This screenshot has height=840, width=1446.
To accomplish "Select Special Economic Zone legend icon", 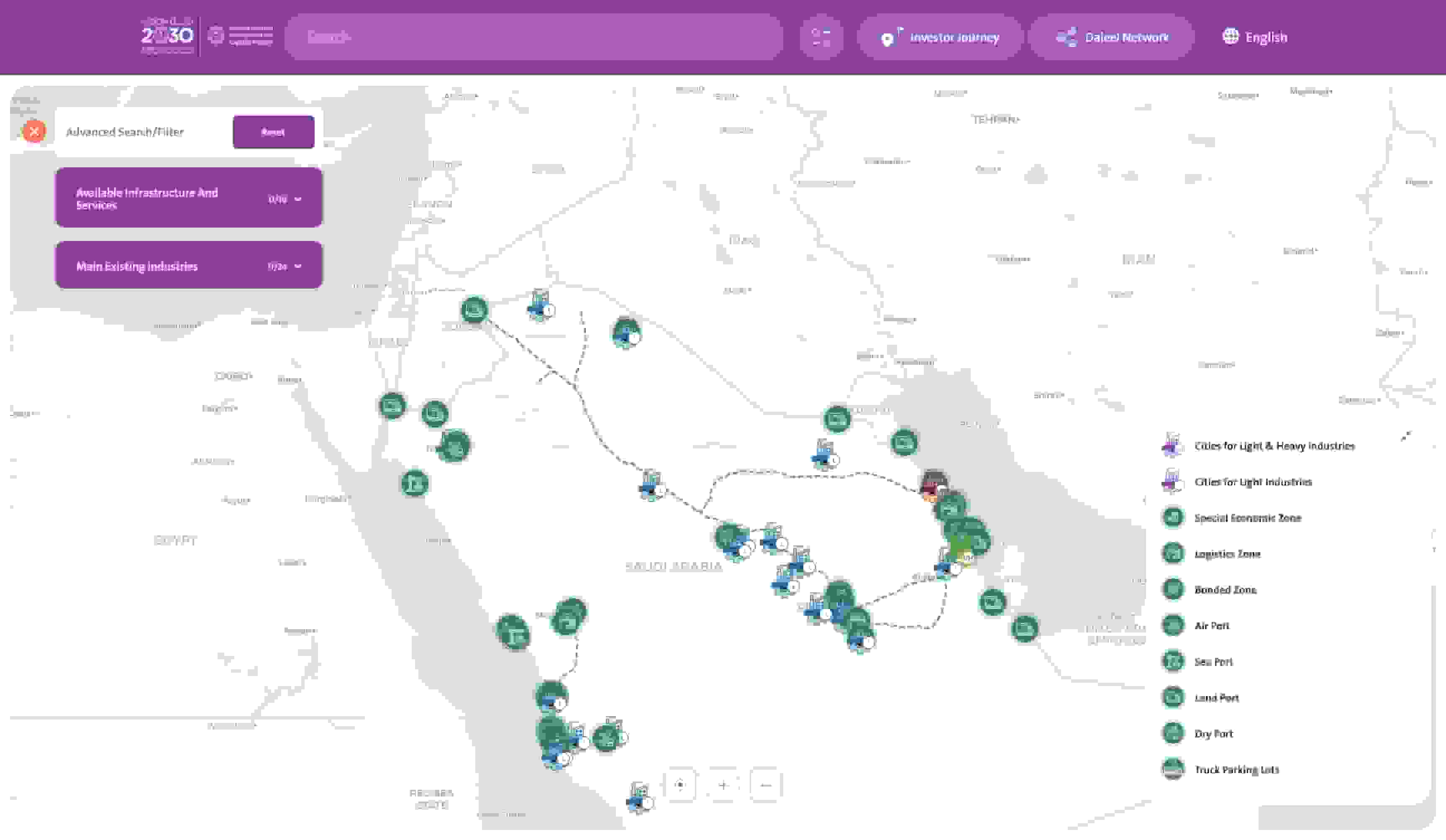I will coord(1173,517).
